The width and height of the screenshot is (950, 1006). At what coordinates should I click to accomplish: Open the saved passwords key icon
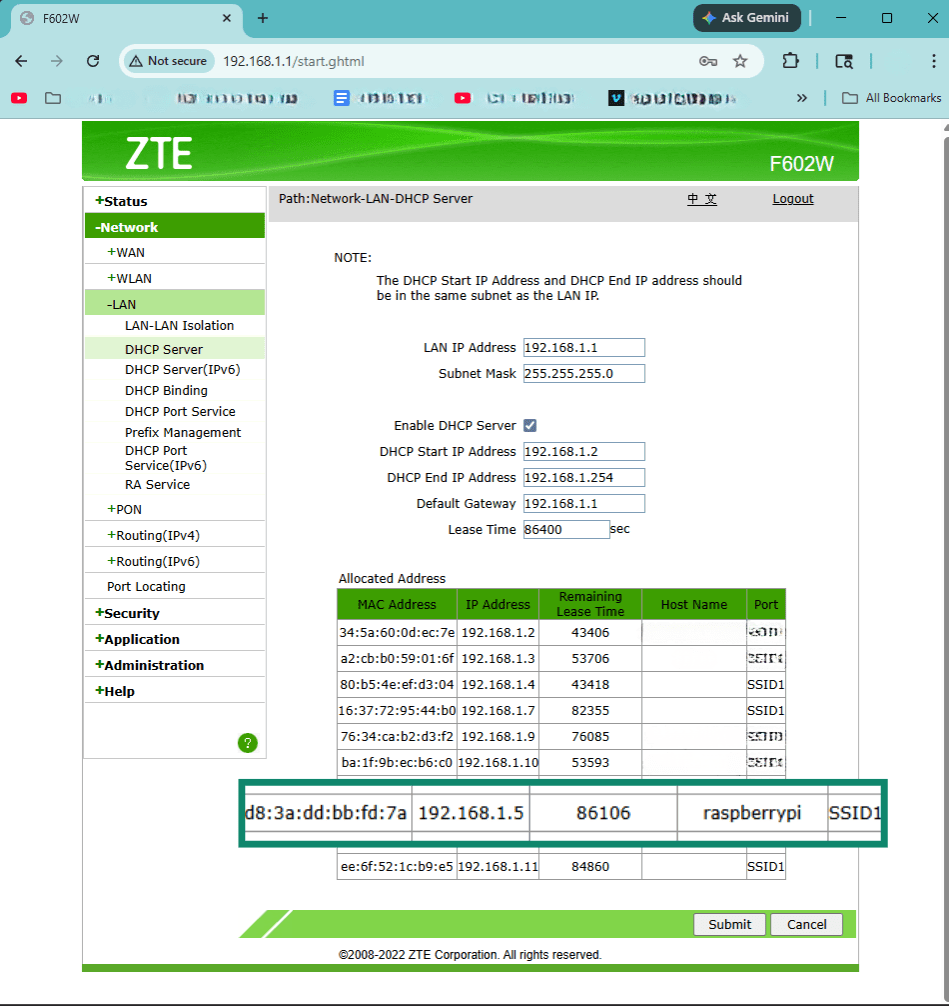point(708,61)
